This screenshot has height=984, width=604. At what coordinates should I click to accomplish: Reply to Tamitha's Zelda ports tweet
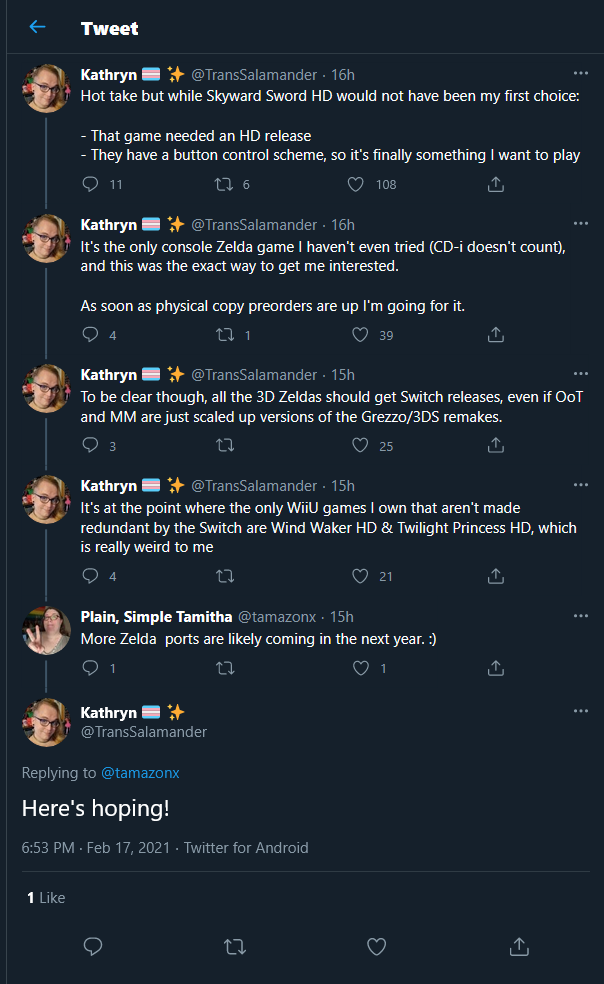pyautogui.click(x=90, y=668)
